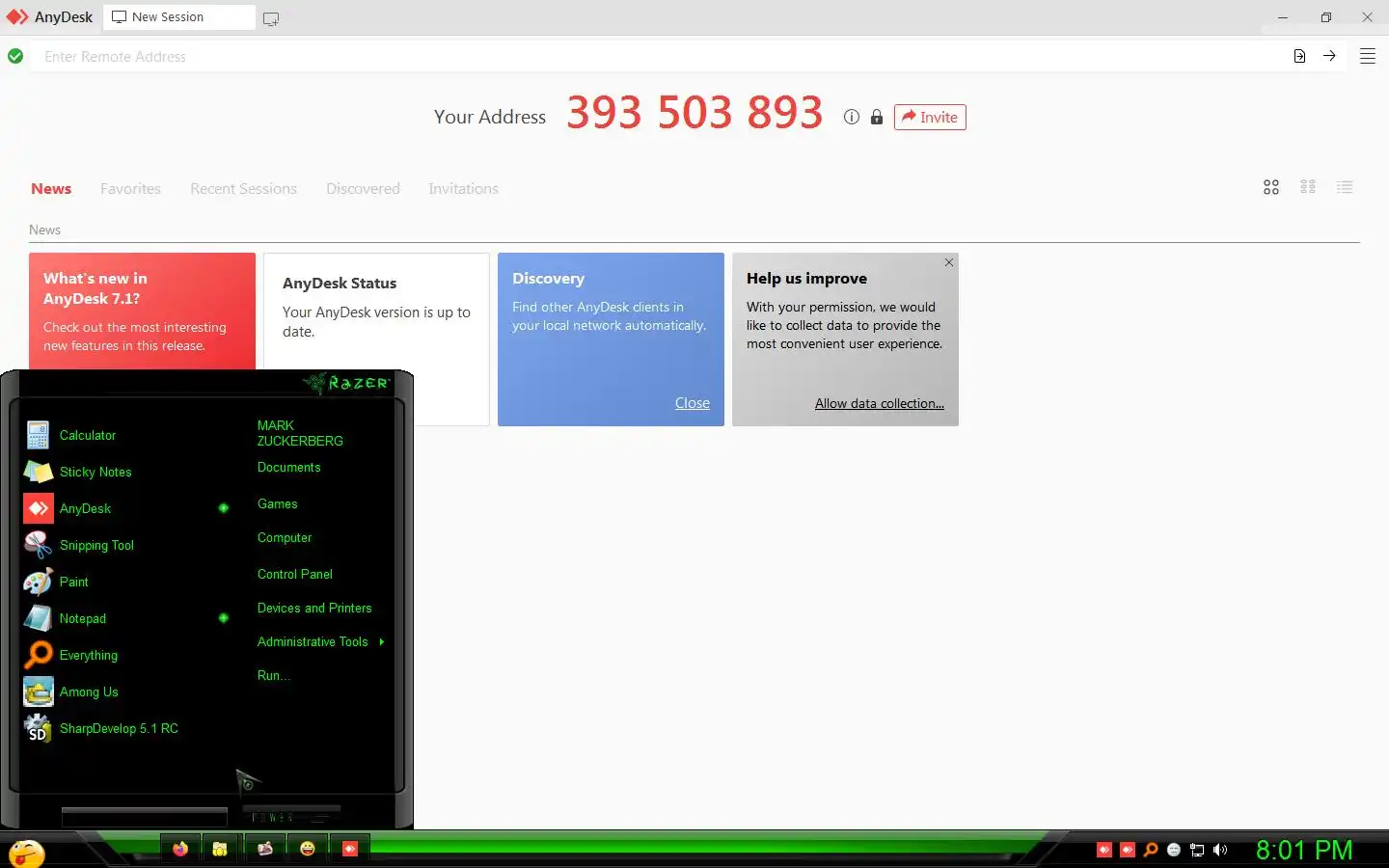Click the 8:01 PM taskbar clock
1389x868 pixels.
[1304, 850]
